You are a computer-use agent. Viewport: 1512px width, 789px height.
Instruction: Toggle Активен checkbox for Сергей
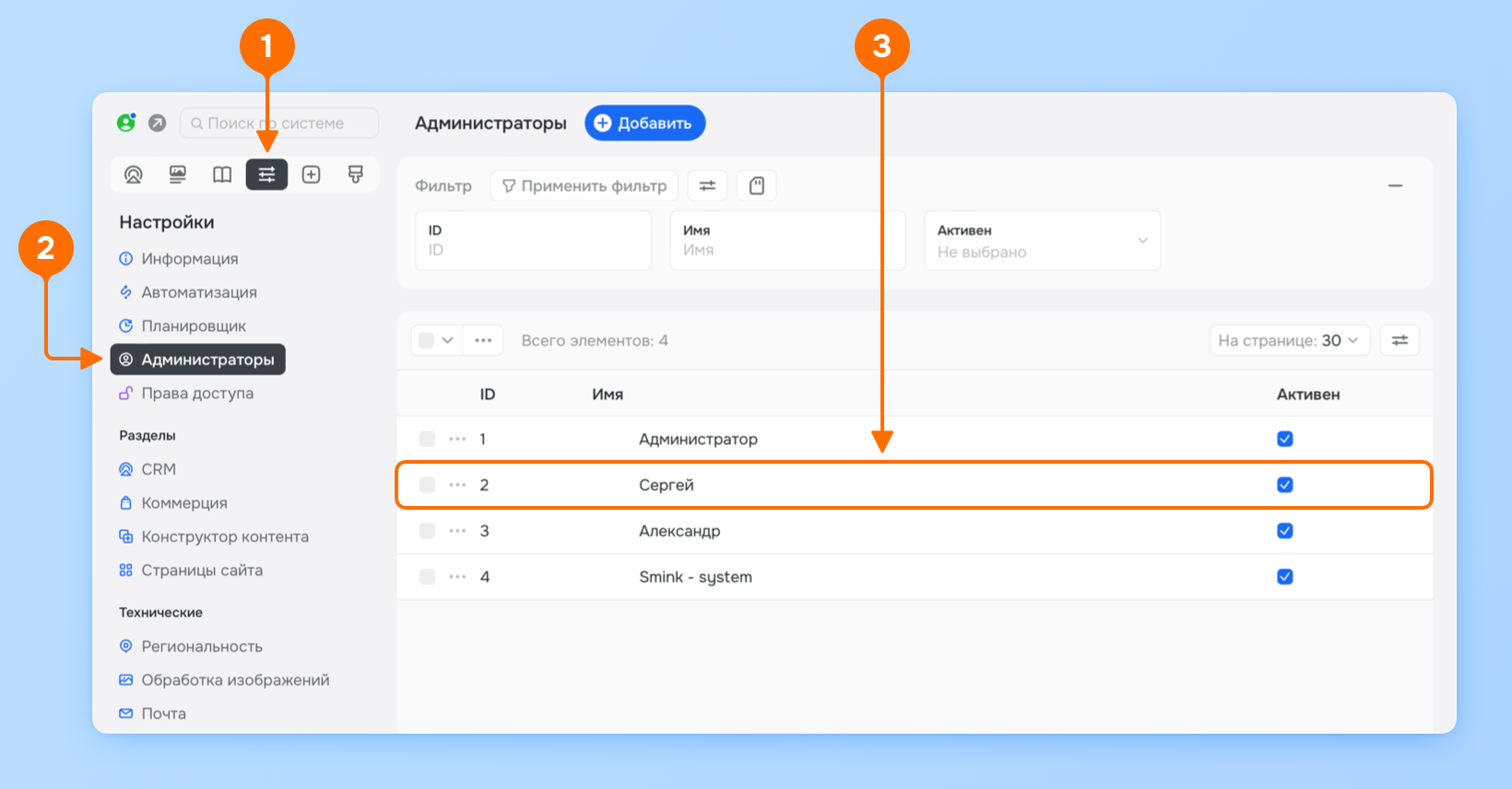pyautogui.click(x=1285, y=485)
